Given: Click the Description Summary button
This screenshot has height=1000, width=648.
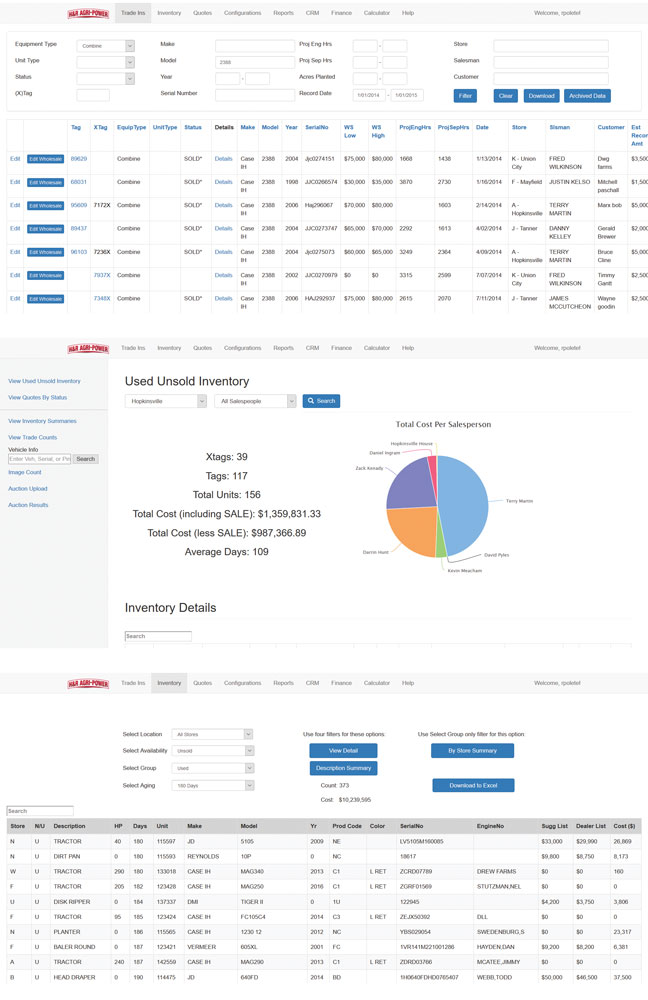Looking at the screenshot, I should pyautogui.click(x=343, y=769).
